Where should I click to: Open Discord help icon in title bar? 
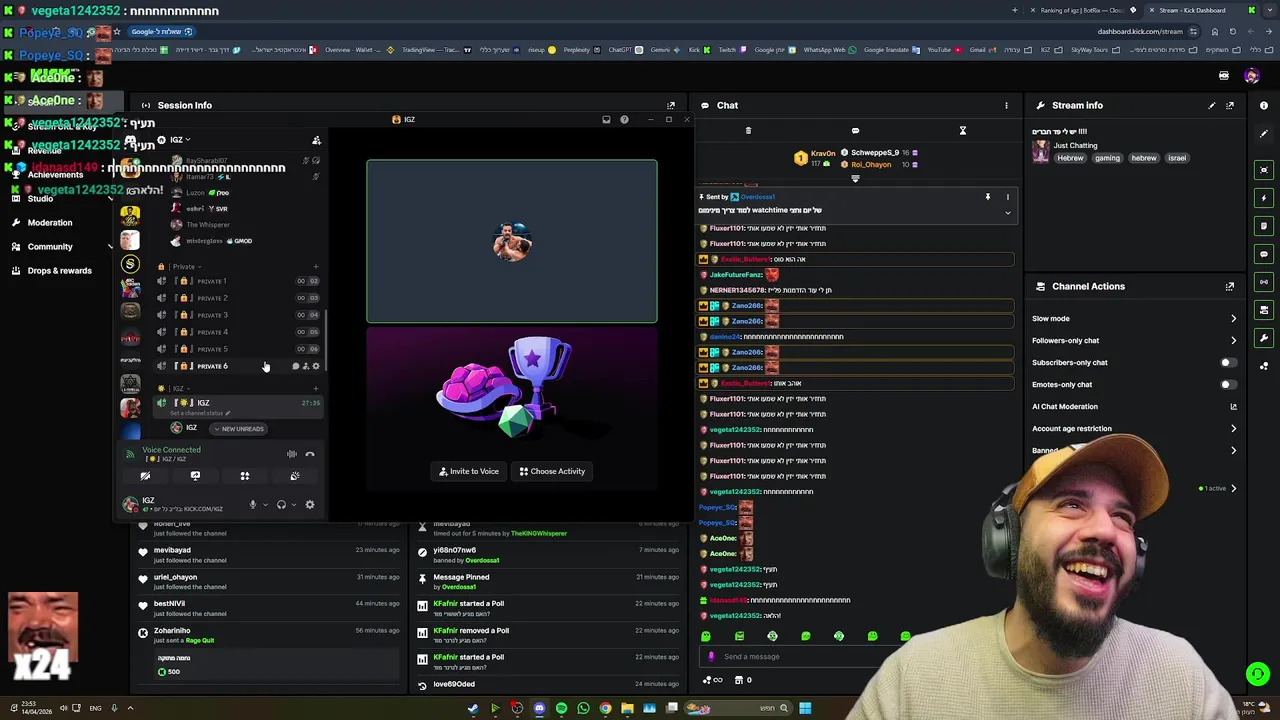click(x=624, y=119)
